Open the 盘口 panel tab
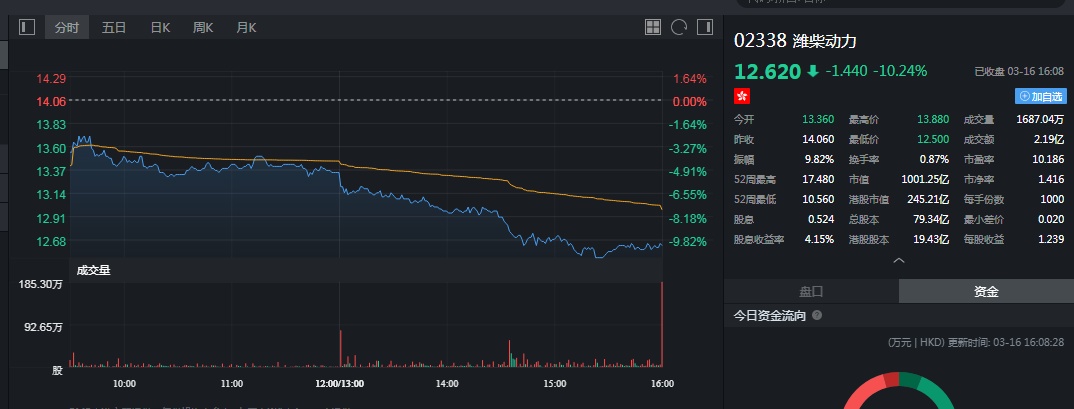Viewport: 1074px width, 409px height. [x=811, y=291]
